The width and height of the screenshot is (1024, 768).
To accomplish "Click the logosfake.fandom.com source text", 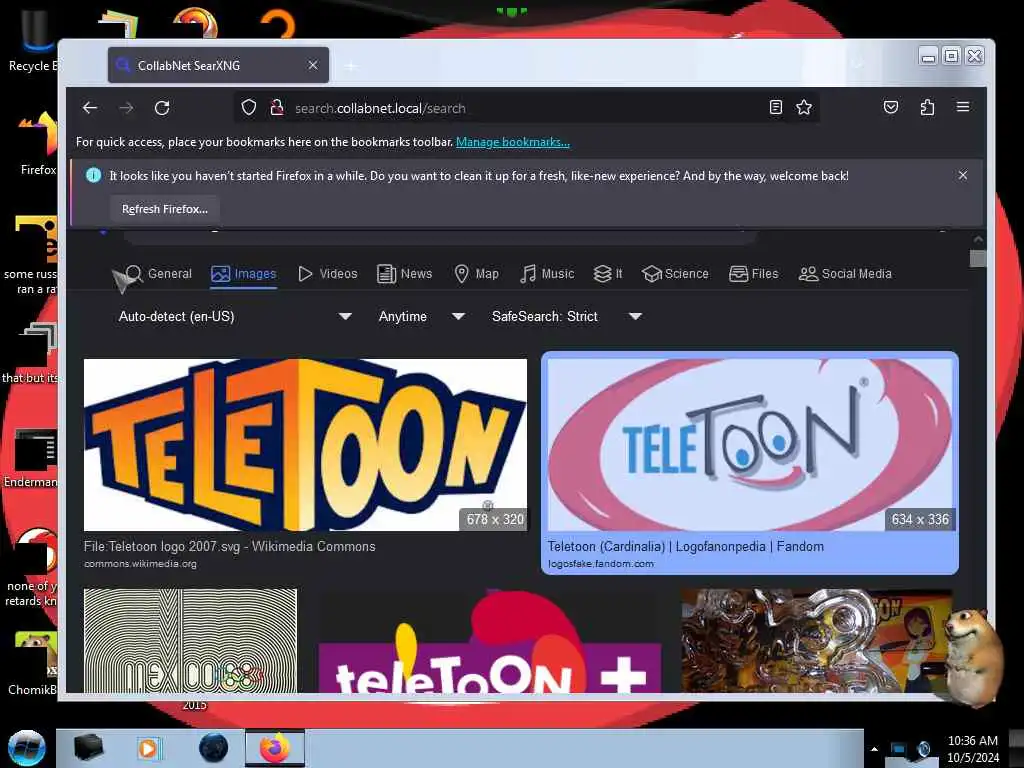I will tap(601, 564).
